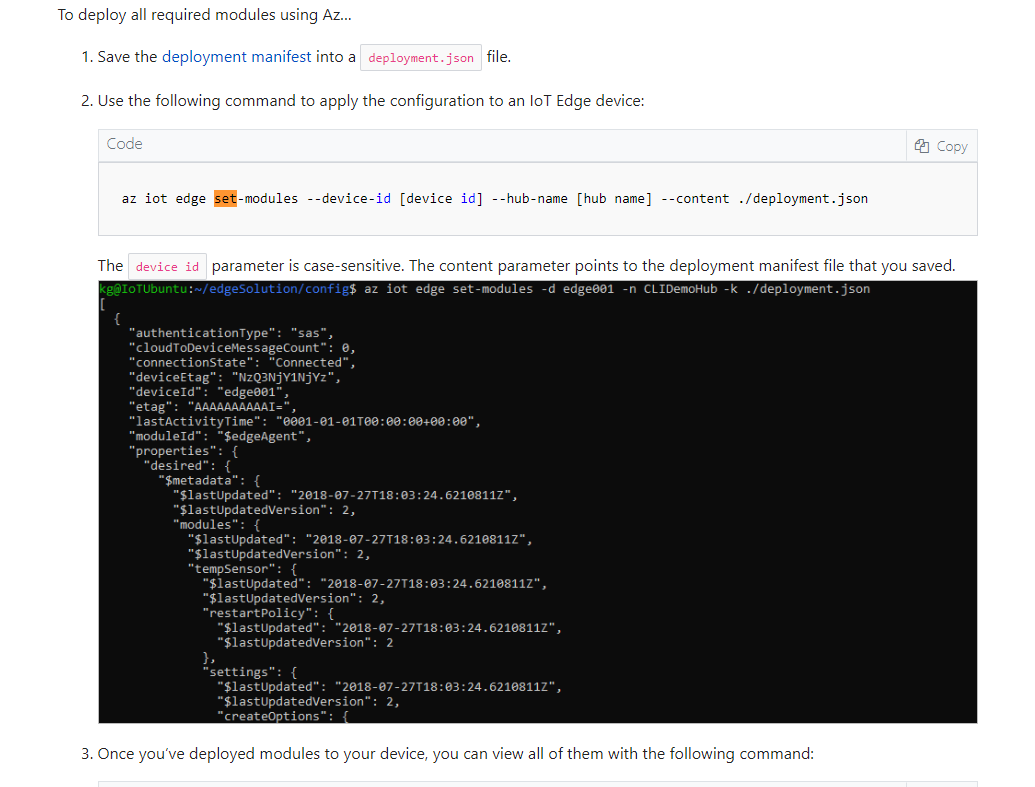Click the "Code" header label
Image resolution: width=1035 pixels, height=787 pixels.
pos(125,144)
